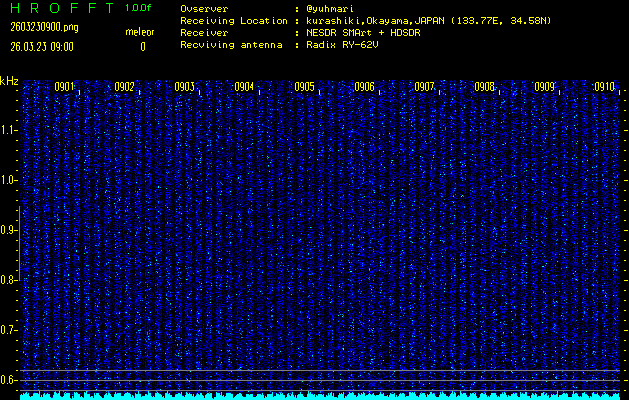
Task: Click the 0910 time marker
Action: [604, 87]
